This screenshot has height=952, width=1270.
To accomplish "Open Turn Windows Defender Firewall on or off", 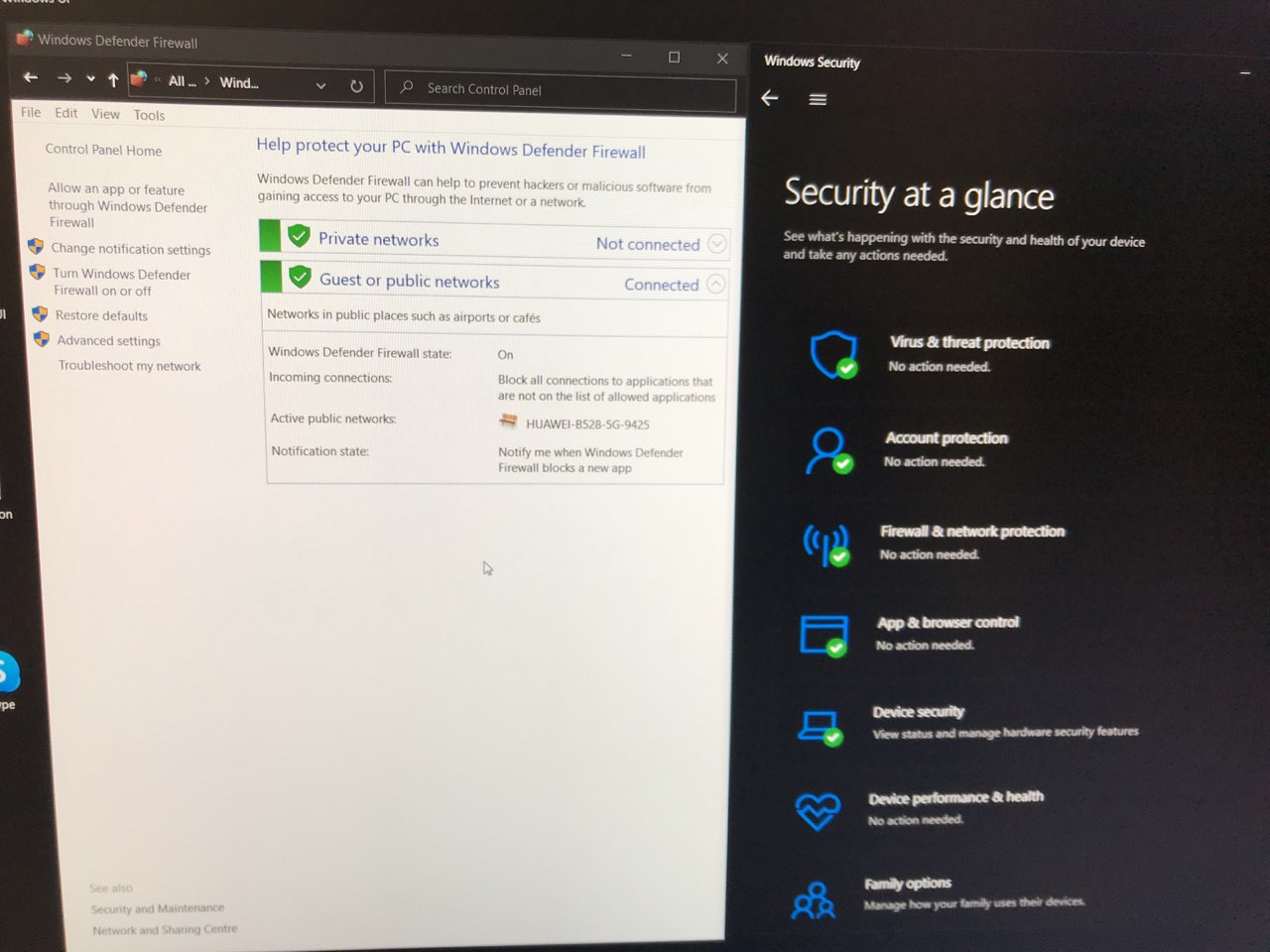I will pyautogui.click(x=121, y=282).
